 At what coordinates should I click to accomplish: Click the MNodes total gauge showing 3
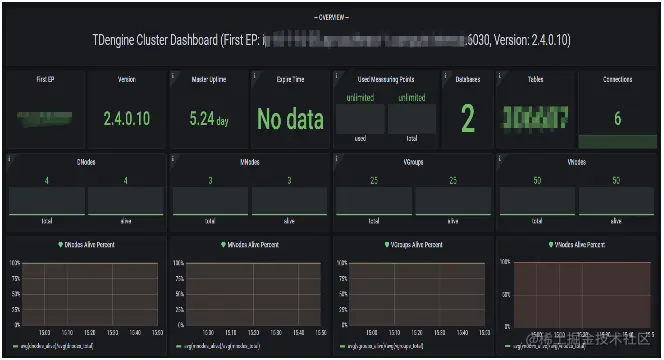tap(210, 201)
